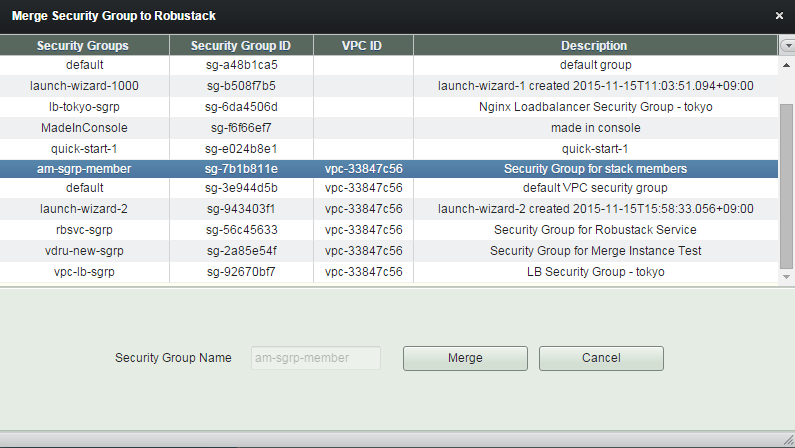Viewport: 795px width, 448px height.
Task: Sort by Security Group ID column header
Action: (241, 46)
